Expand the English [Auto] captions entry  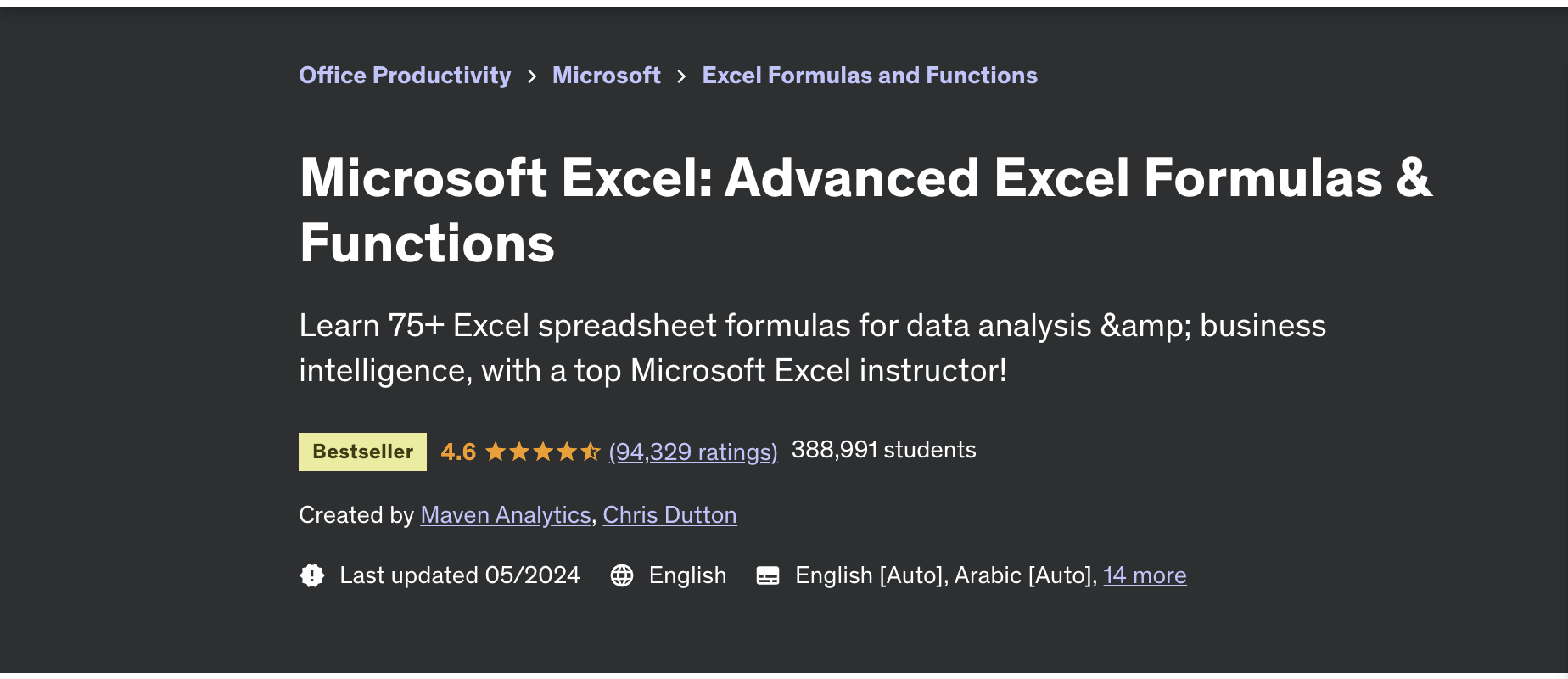tap(865, 575)
